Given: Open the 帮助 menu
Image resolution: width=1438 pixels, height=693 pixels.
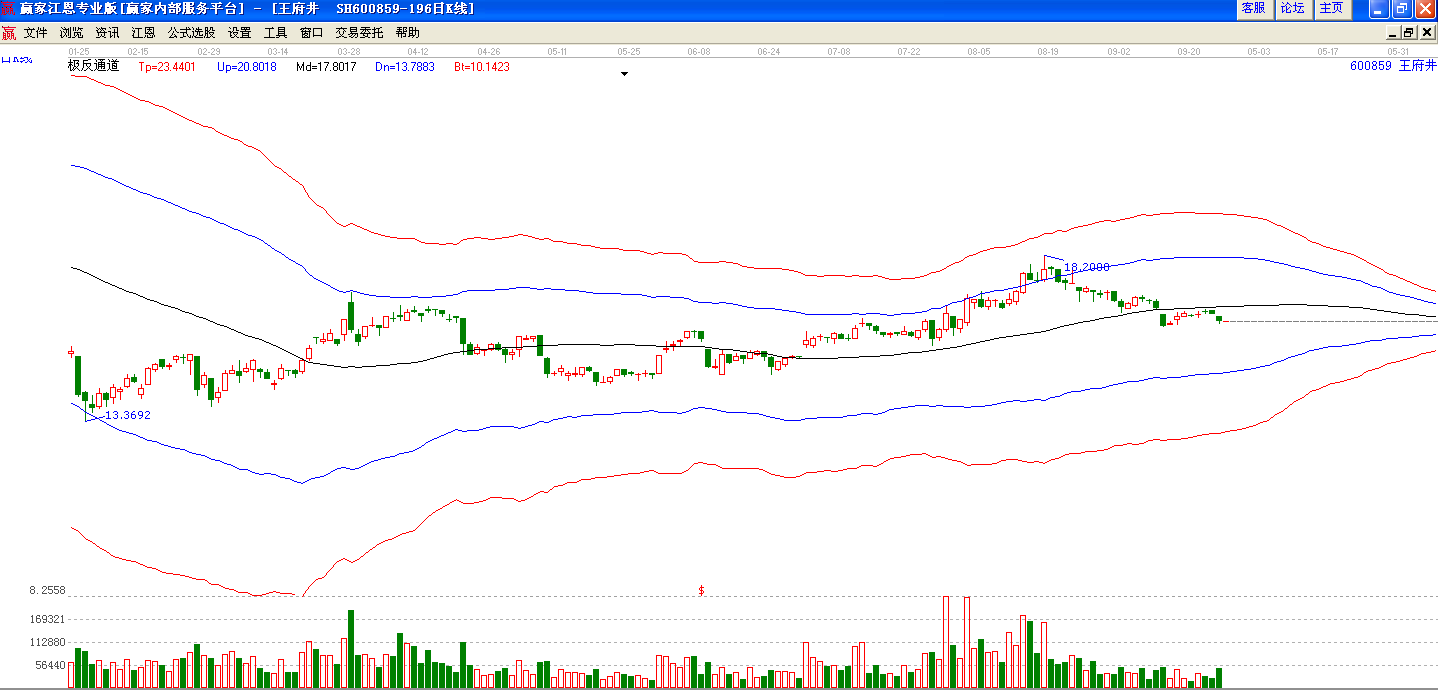Looking at the screenshot, I should coord(407,33).
